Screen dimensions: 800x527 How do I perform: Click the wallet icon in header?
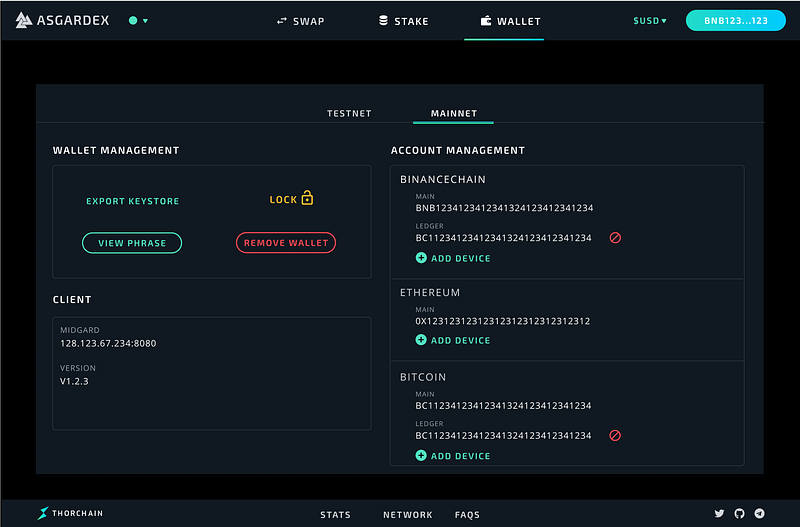pos(486,20)
